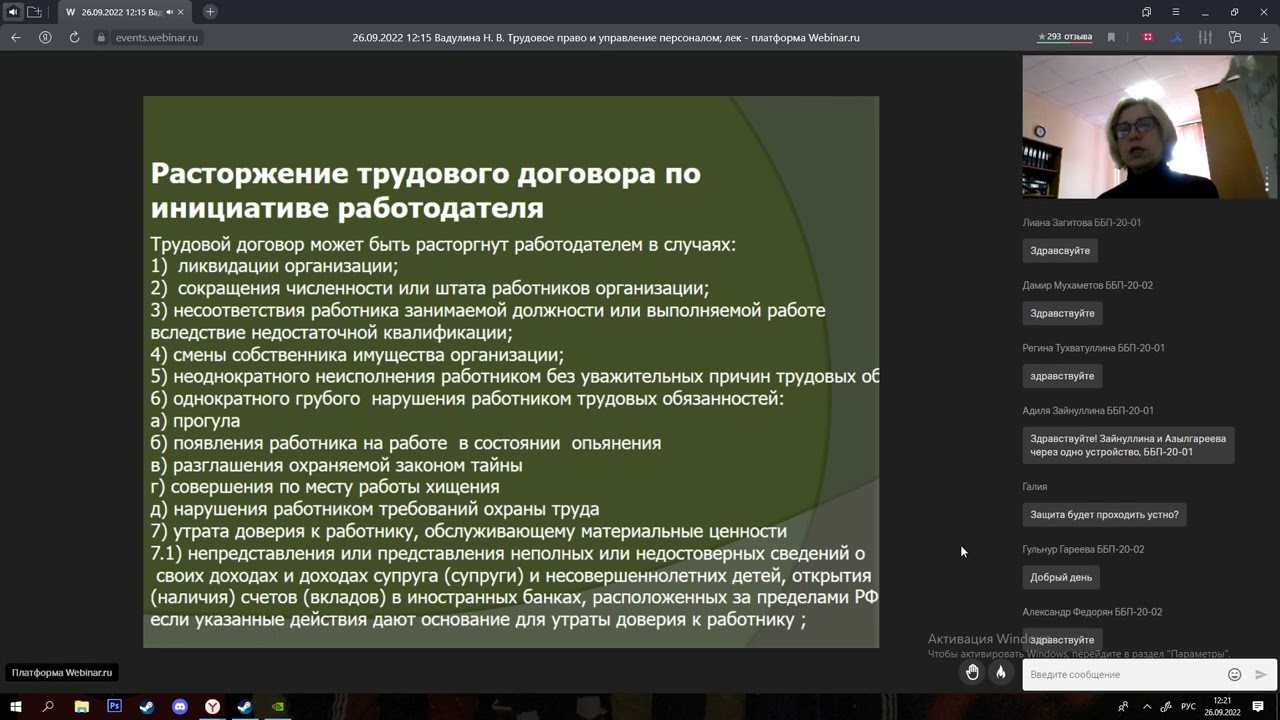Click the padlock site security icon
Viewport: 1280px width, 720px height.
click(x=101, y=37)
